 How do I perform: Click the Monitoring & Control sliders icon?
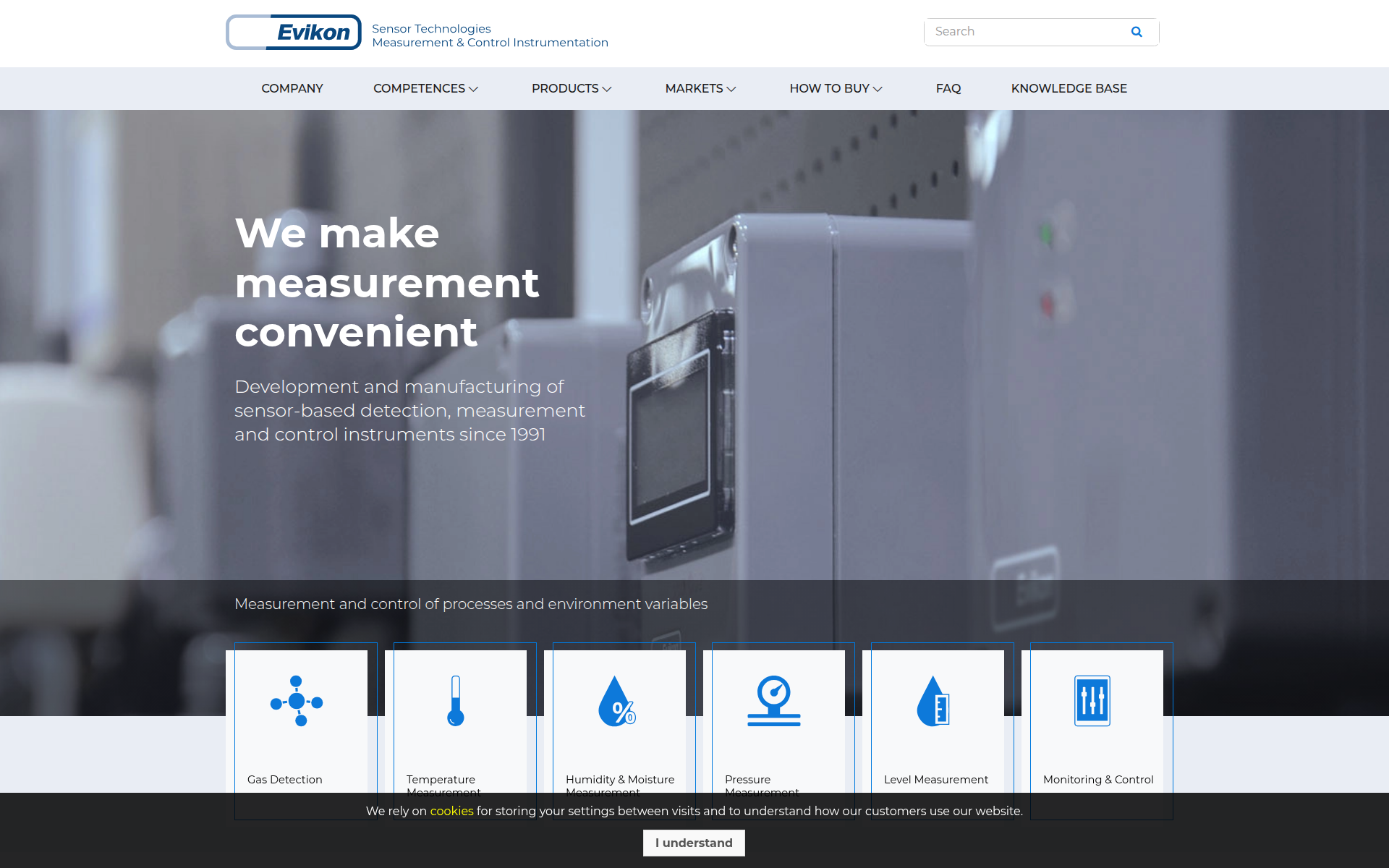click(1092, 701)
